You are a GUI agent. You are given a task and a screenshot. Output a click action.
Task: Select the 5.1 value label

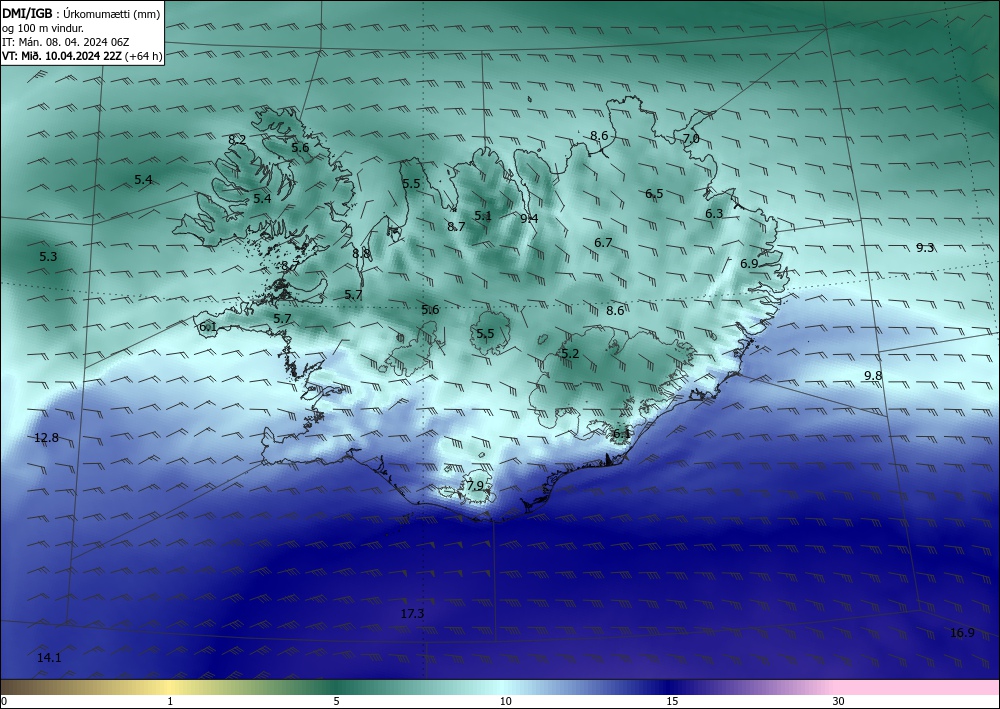483,216
